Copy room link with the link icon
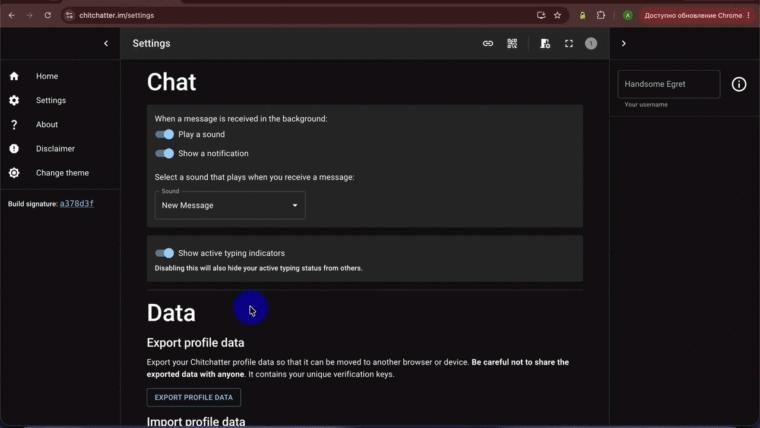The height and width of the screenshot is (428, 760). point(488,44)
